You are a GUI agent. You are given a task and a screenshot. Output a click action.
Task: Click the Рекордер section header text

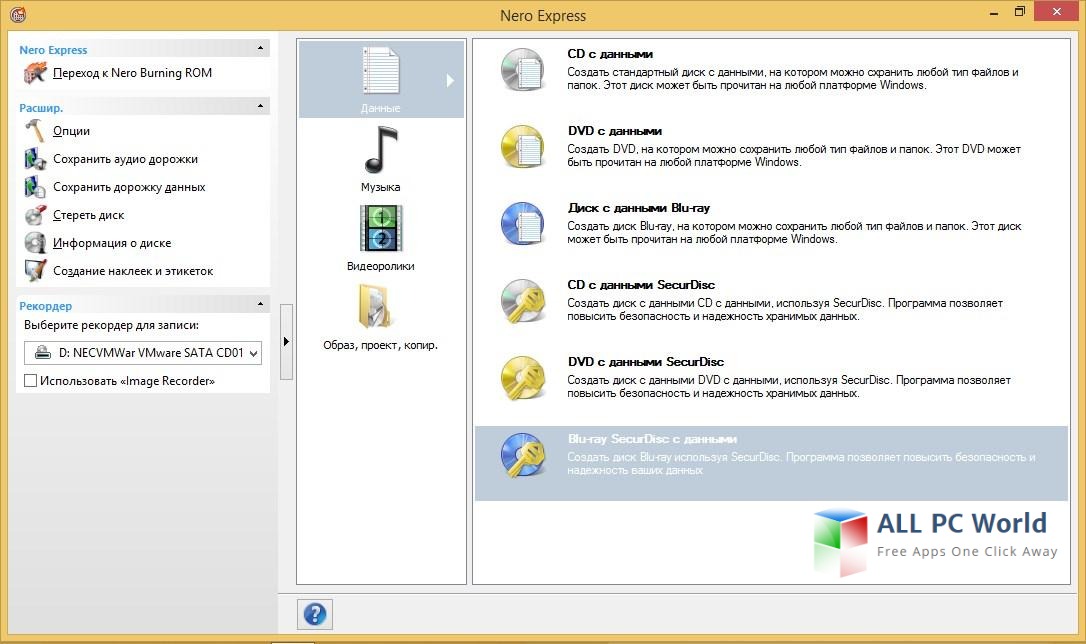click(x=46, y=306)
